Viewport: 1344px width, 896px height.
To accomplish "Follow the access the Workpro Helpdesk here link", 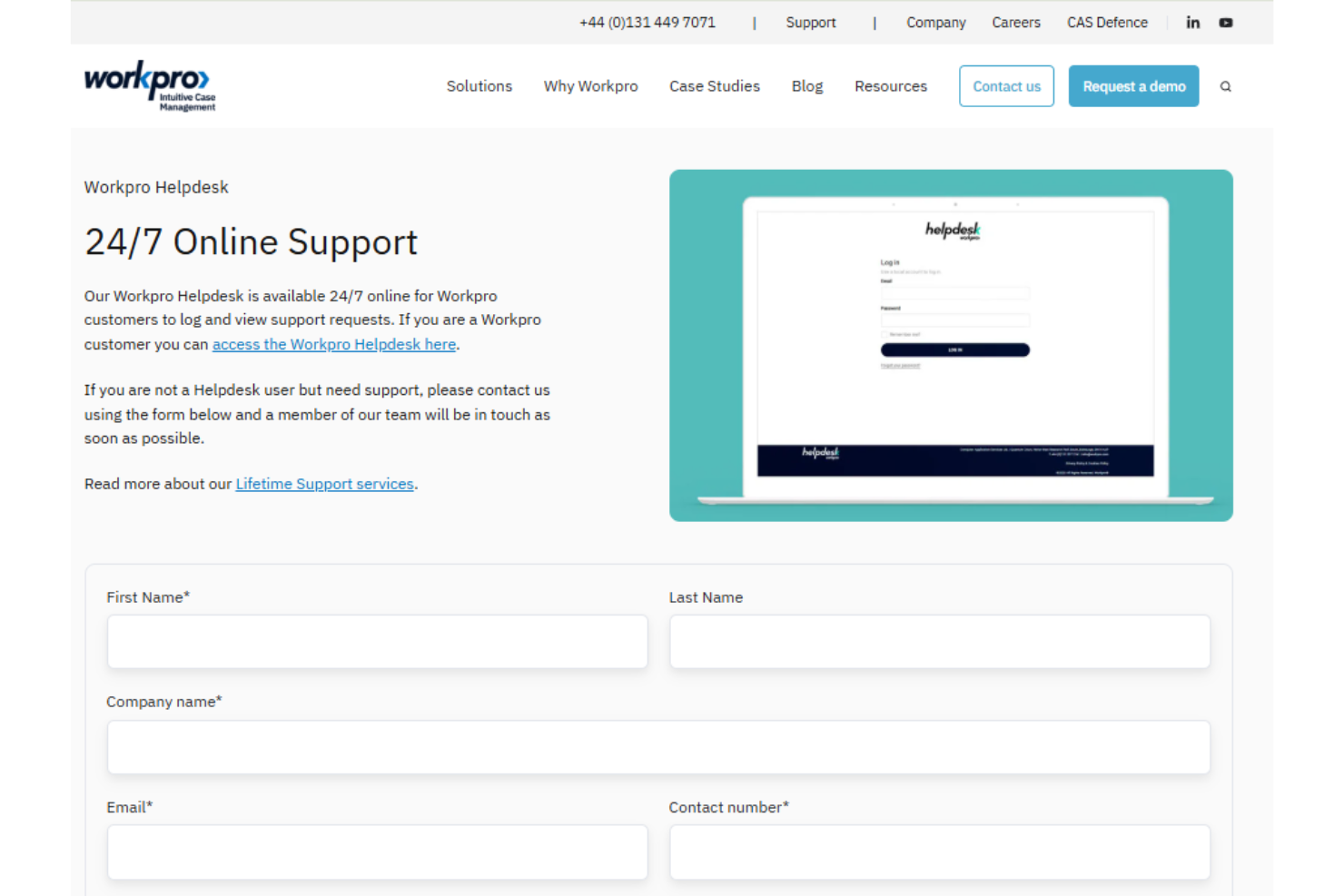I will [334, 344].
